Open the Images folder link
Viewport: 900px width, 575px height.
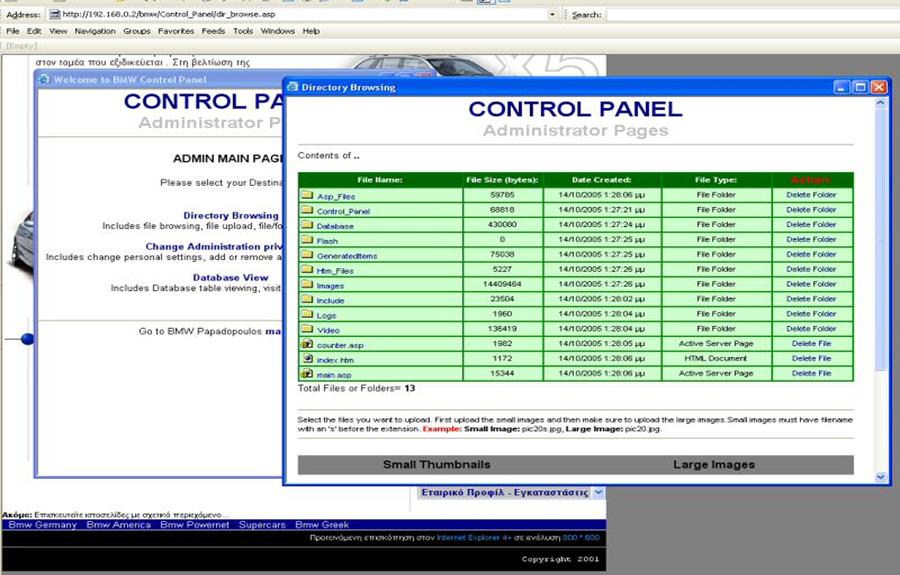[330, 286]
